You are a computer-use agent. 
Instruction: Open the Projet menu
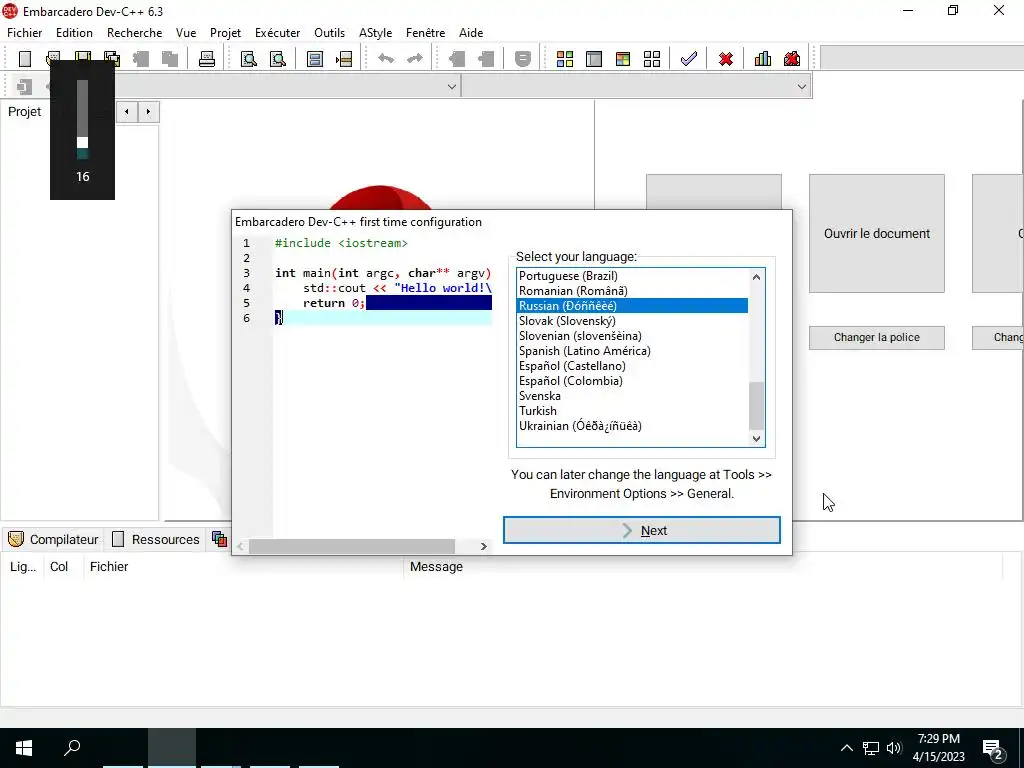pos(225,33)
